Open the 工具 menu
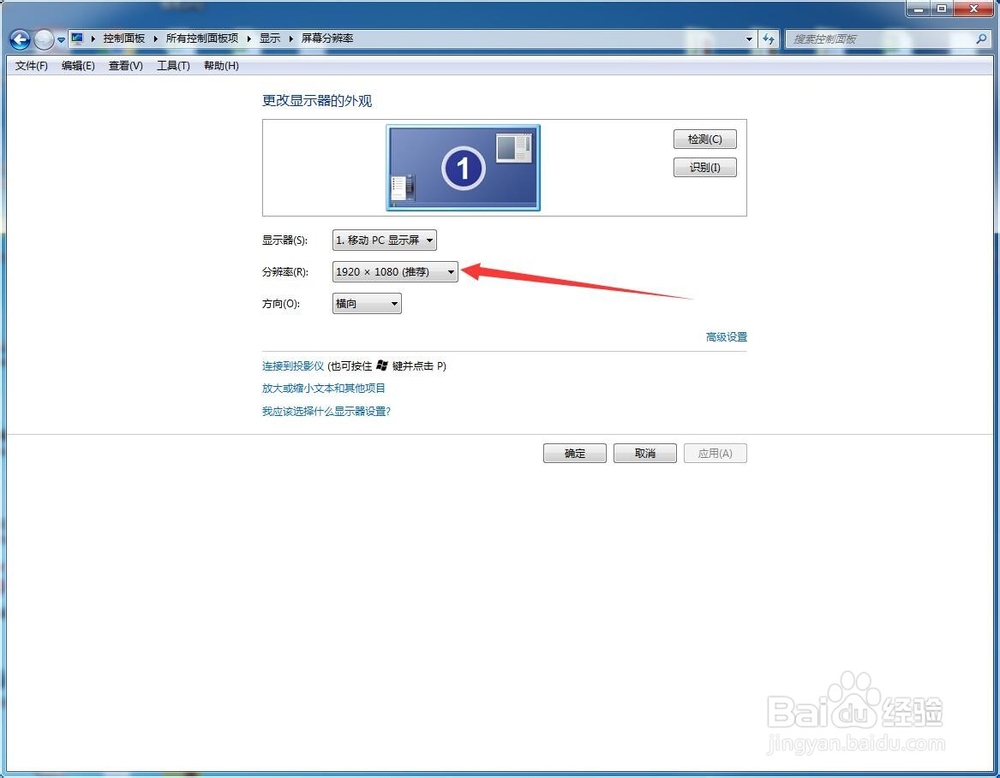 click(x=172, y=65)
